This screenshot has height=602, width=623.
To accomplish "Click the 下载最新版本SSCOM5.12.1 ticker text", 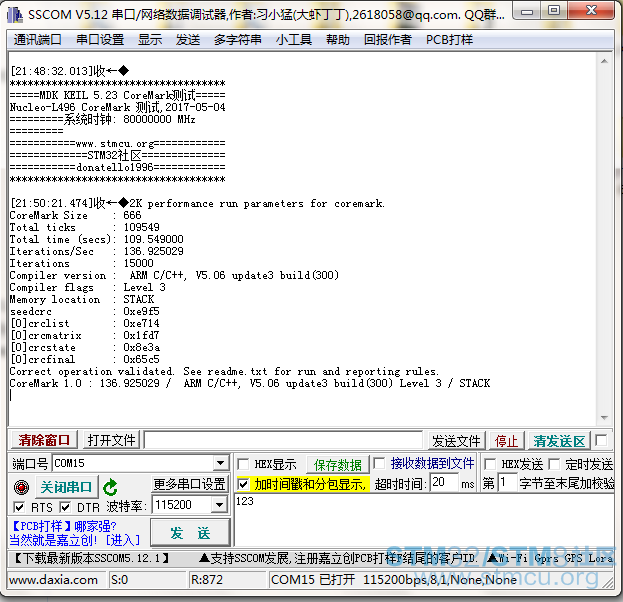I will tap(92, 558).
